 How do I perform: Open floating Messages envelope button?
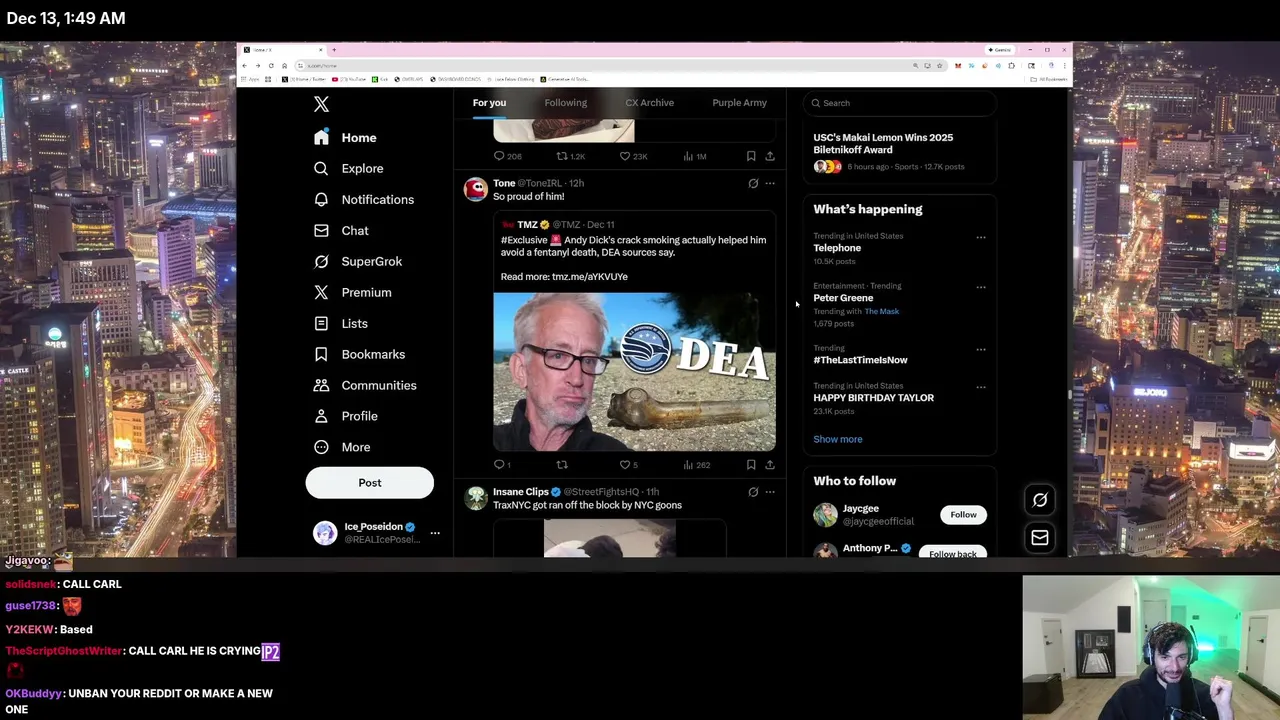click(x=1040, y=539)
